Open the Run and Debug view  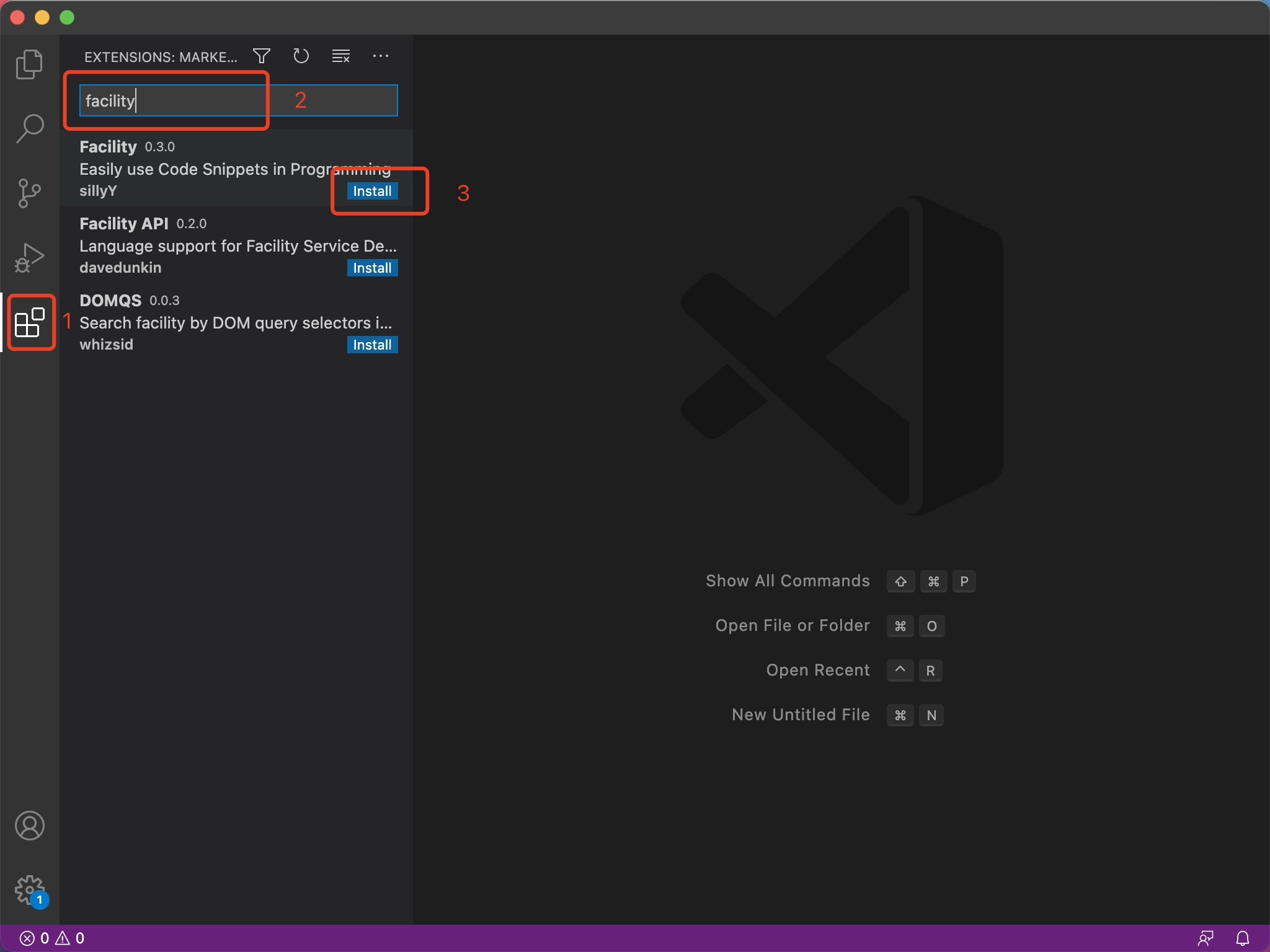29,257
